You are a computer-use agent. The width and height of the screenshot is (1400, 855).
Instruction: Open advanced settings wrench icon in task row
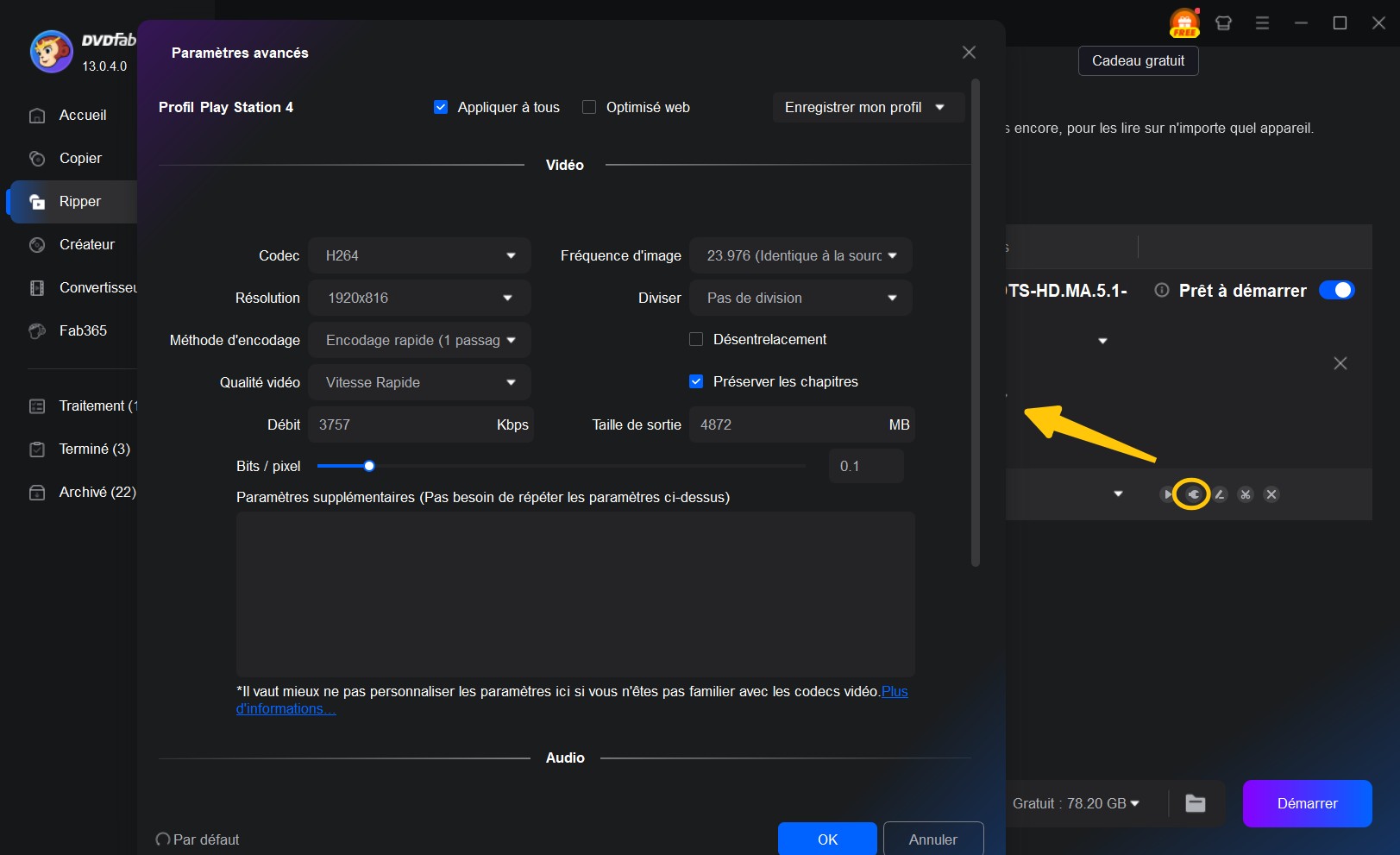(1193, 494)
